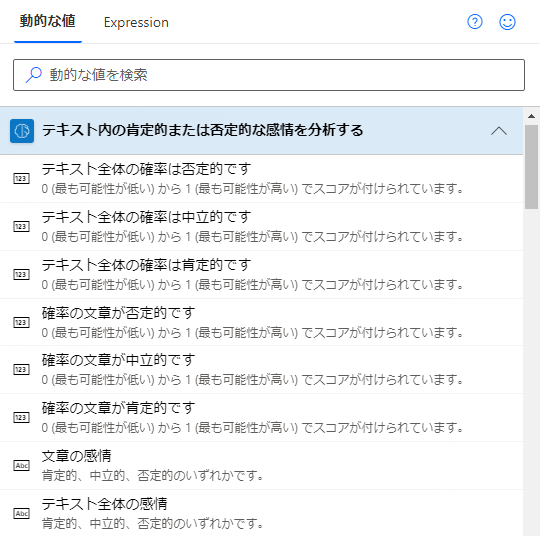Select テキスト全体の確率は肯定的です value
This screenshot has width=542, height=551.
click(262, 274)
